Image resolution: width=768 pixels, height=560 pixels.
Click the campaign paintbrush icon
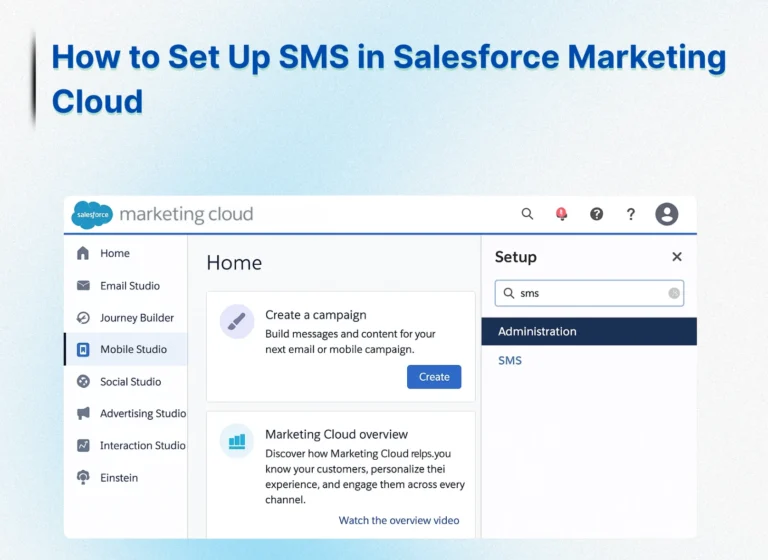[x=237, y=322]
